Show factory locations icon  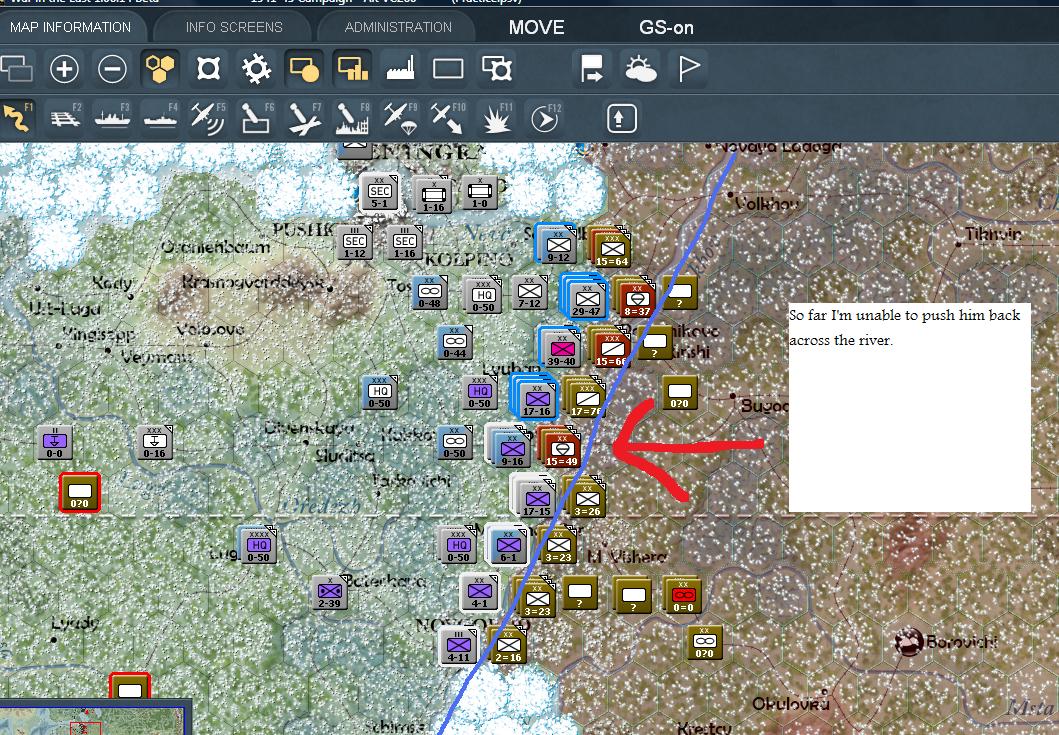[x=400, y=68]
